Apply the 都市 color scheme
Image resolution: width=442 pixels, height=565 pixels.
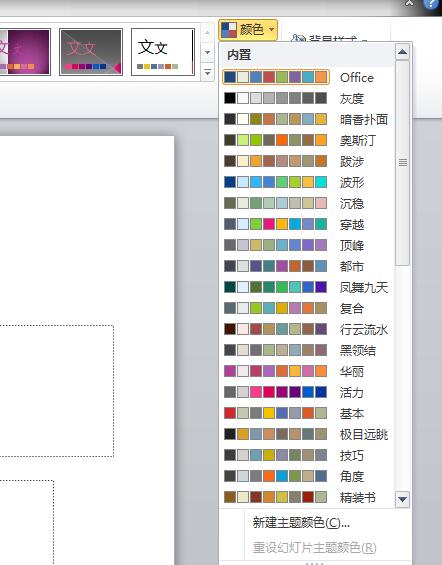307,266
